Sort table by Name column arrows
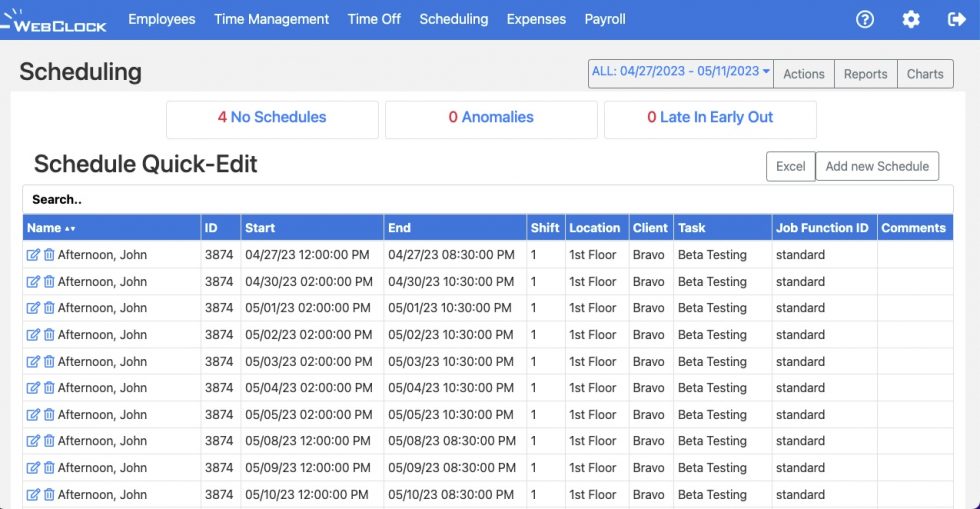This screenshot has height=509, width=980. (70, 229)
